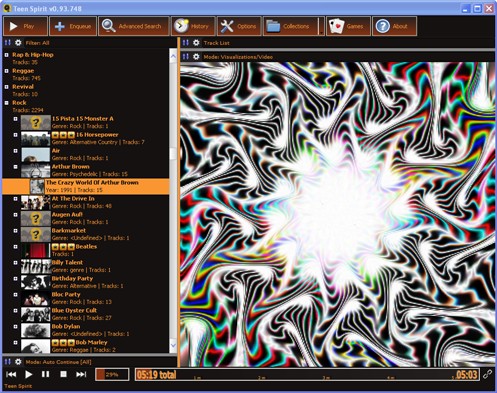Stop playback with the stop button

pos(63,374)
